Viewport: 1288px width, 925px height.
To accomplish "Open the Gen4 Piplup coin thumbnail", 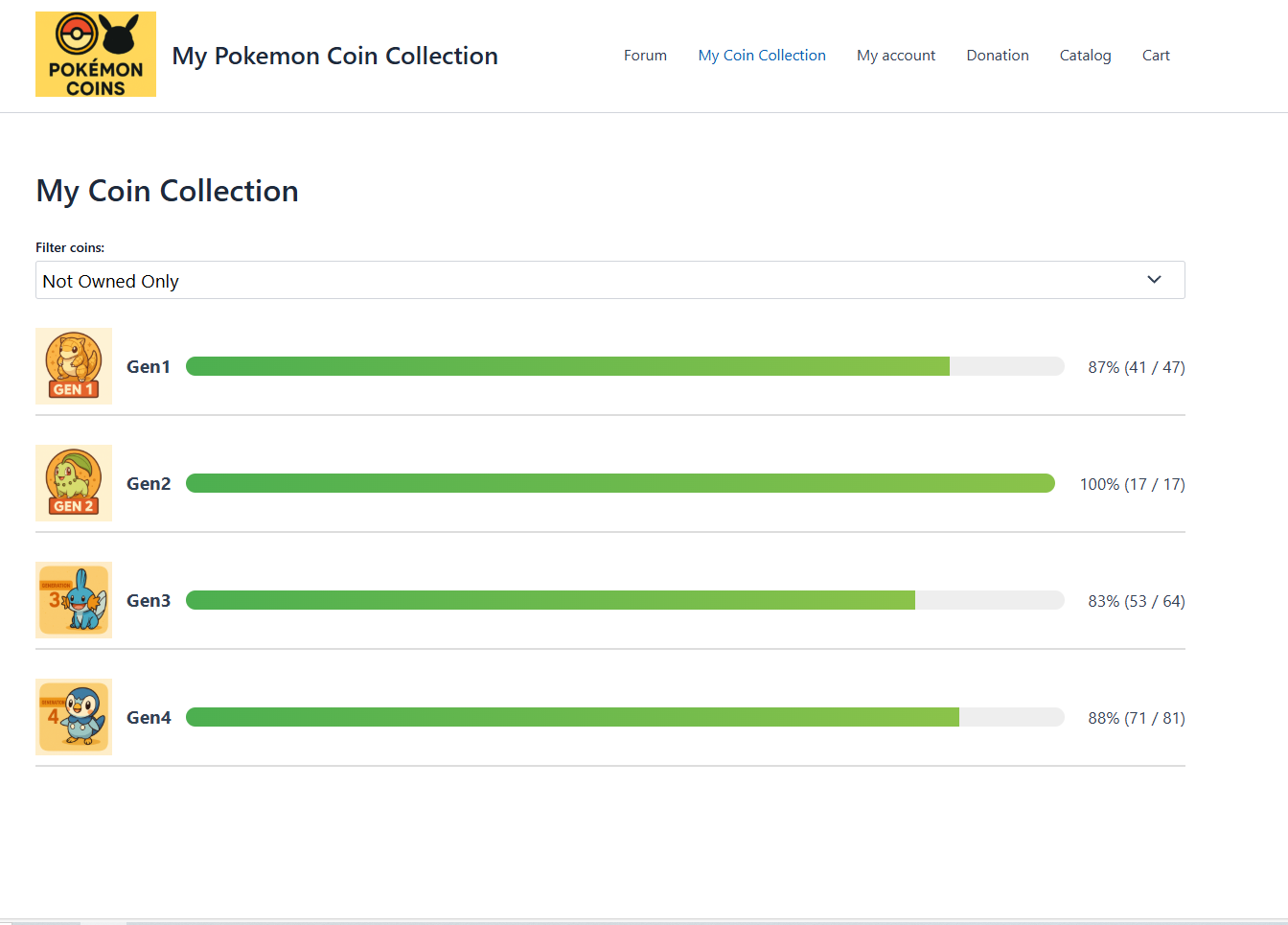I will coord(74,717).
